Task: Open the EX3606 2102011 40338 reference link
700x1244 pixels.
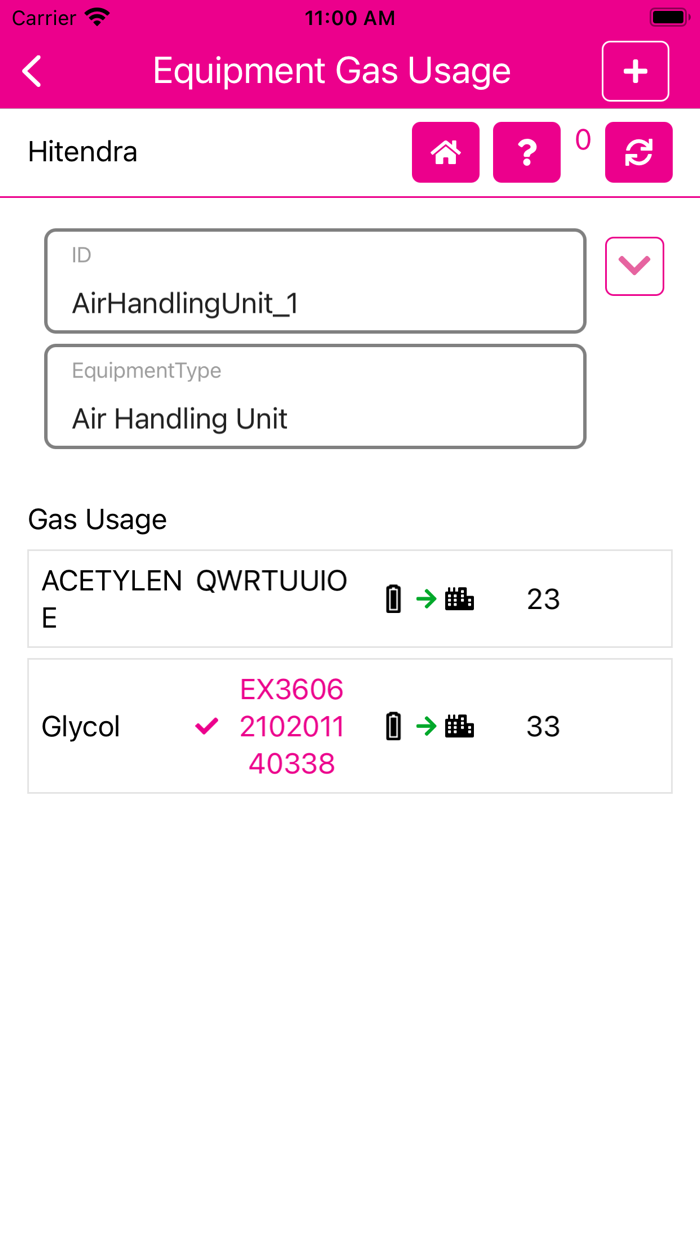Action: (291, 726)
